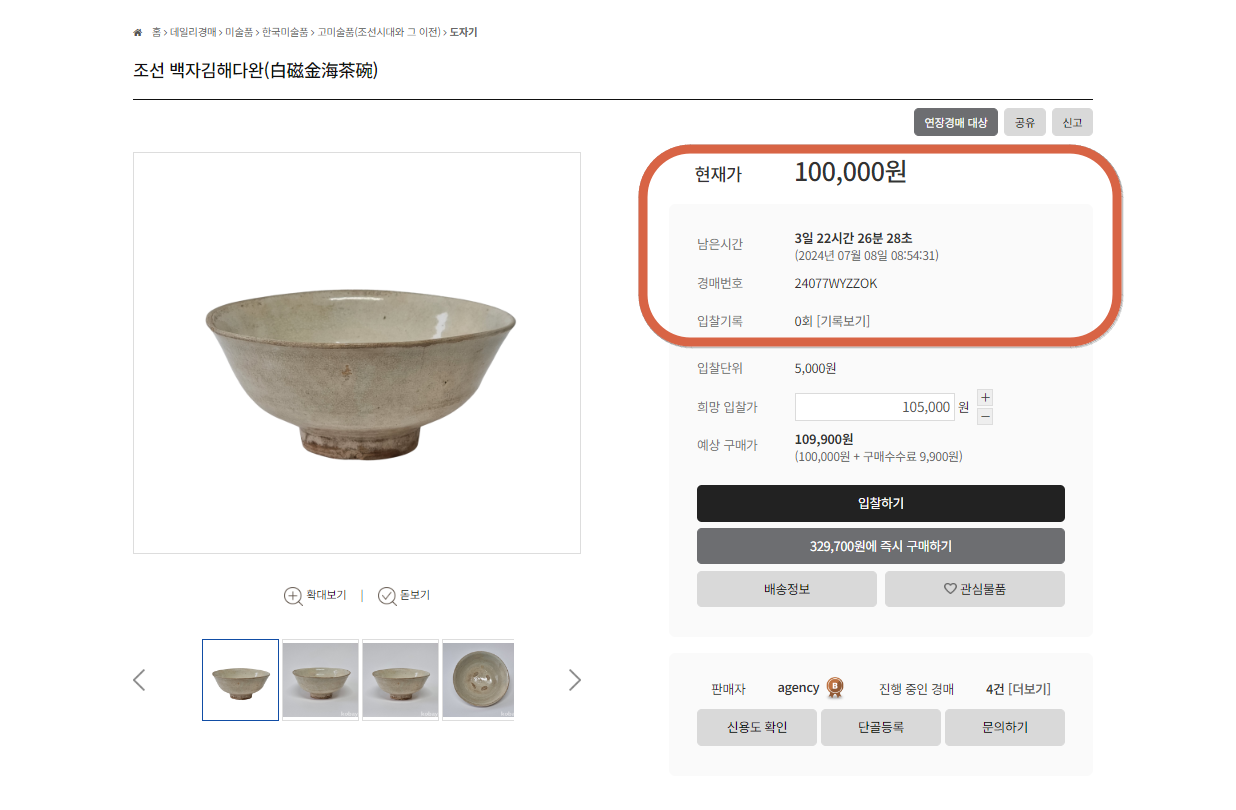This screenshot has width=1236, height=810.
Task: Expand seller auctions via 더보기
Action: [1029, 689]
